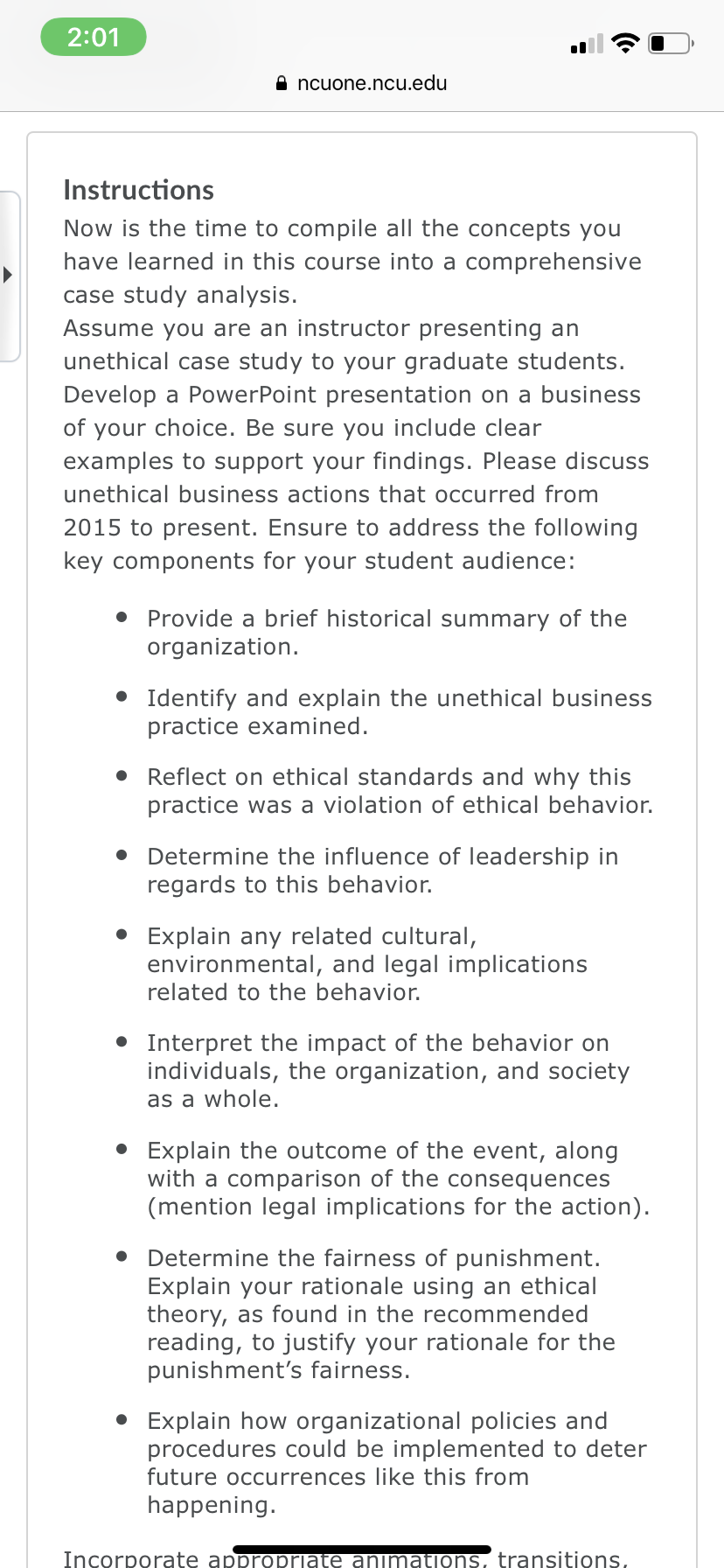Select the bullet 'Provide a brief historical summary'
This screenshot has height=1568, width=724.
click(x=387, y=633)
